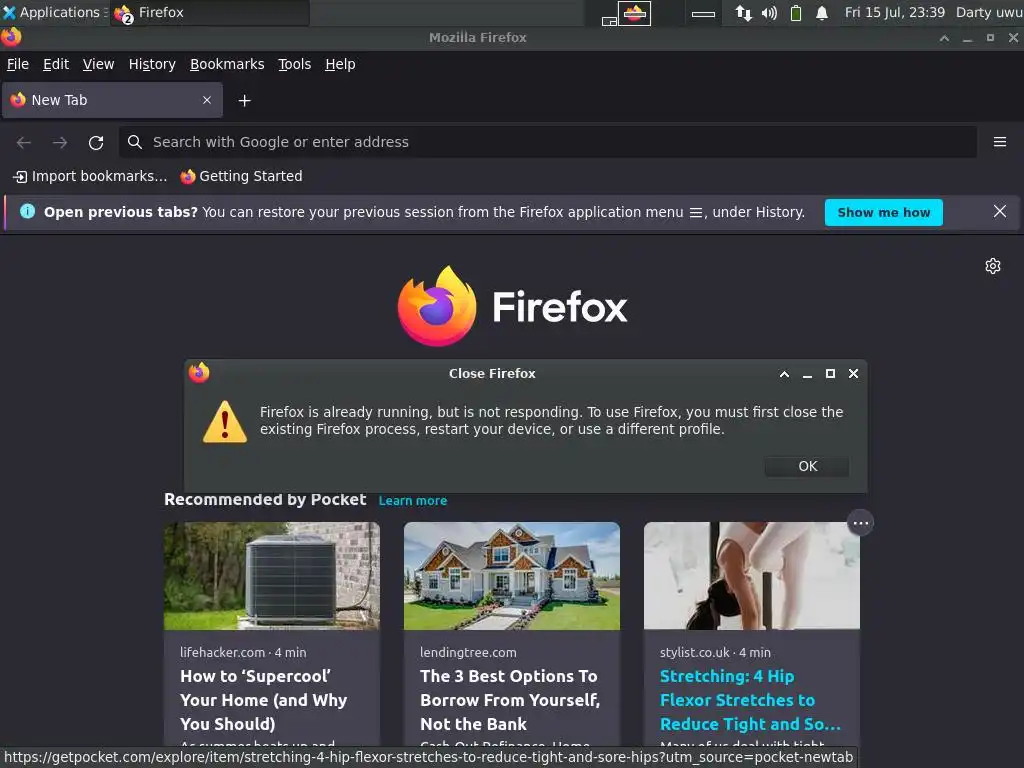Open the network connection tray icon
The width and height of the screenshot is (1024, 768).
pyautogui.click(x=743, y=12)
